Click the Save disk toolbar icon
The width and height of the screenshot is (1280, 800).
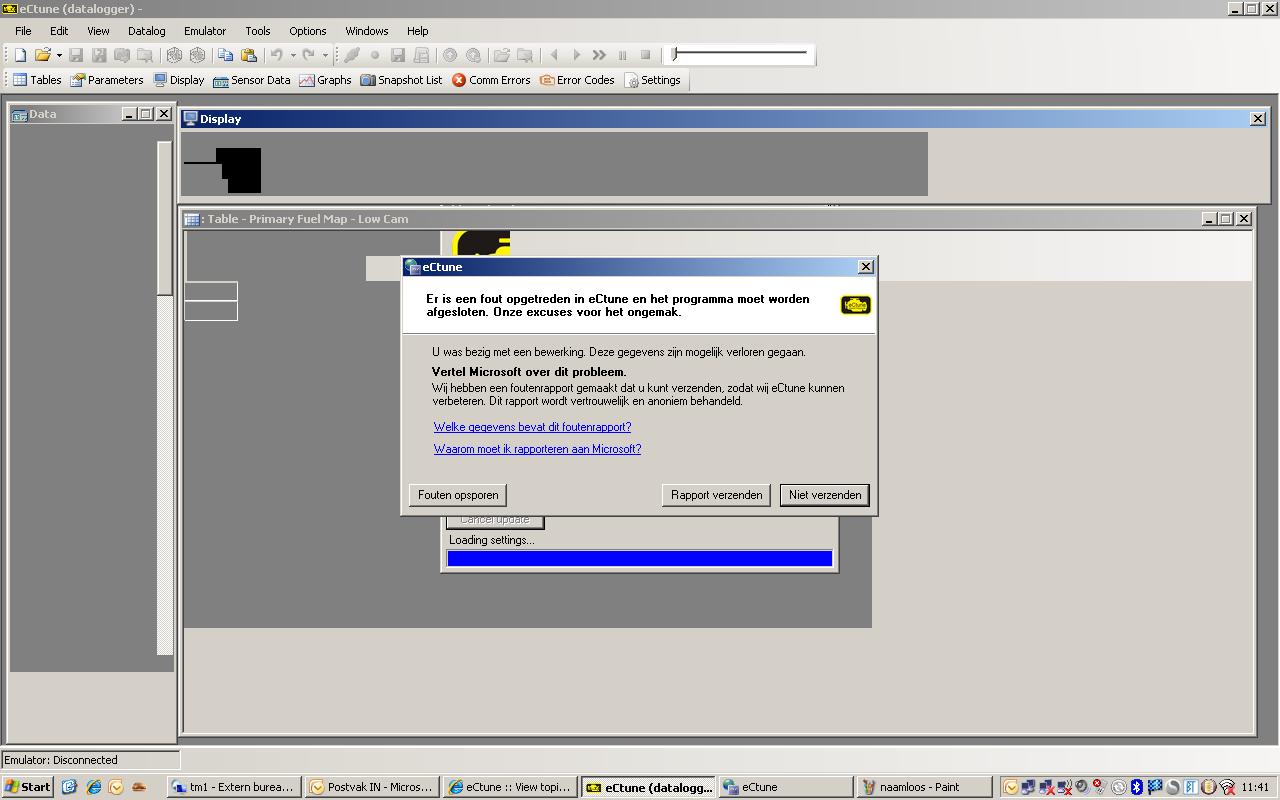point(76,56)
